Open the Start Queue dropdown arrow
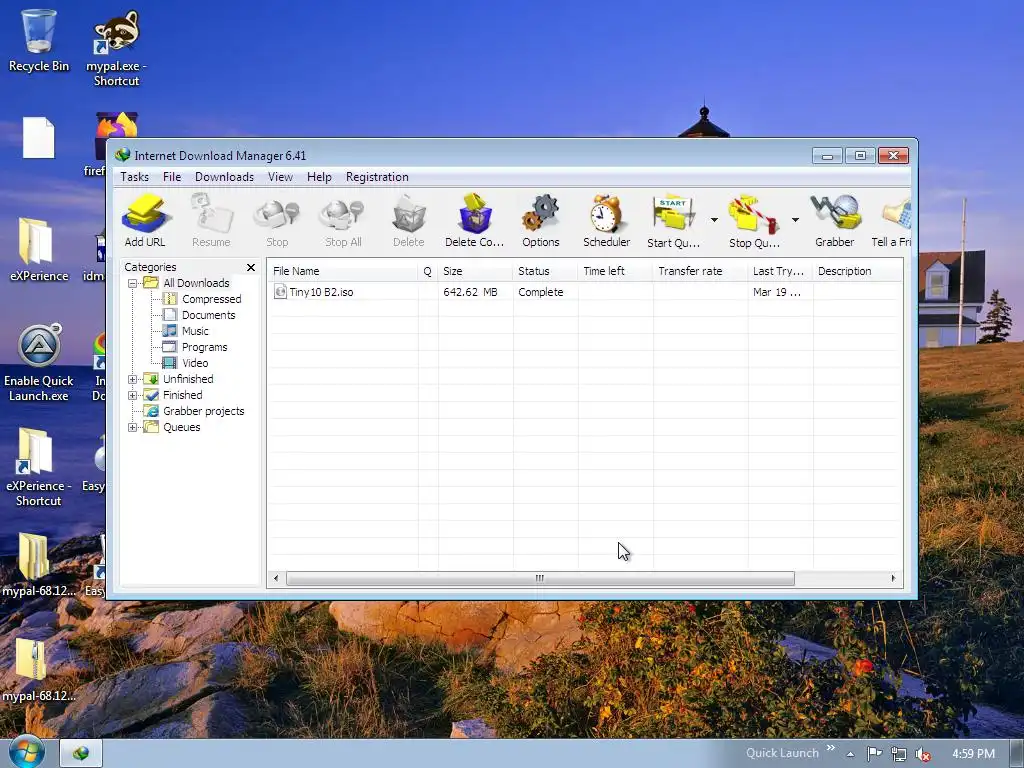Screen dimensions: 1024x768 tap(714, 220)
